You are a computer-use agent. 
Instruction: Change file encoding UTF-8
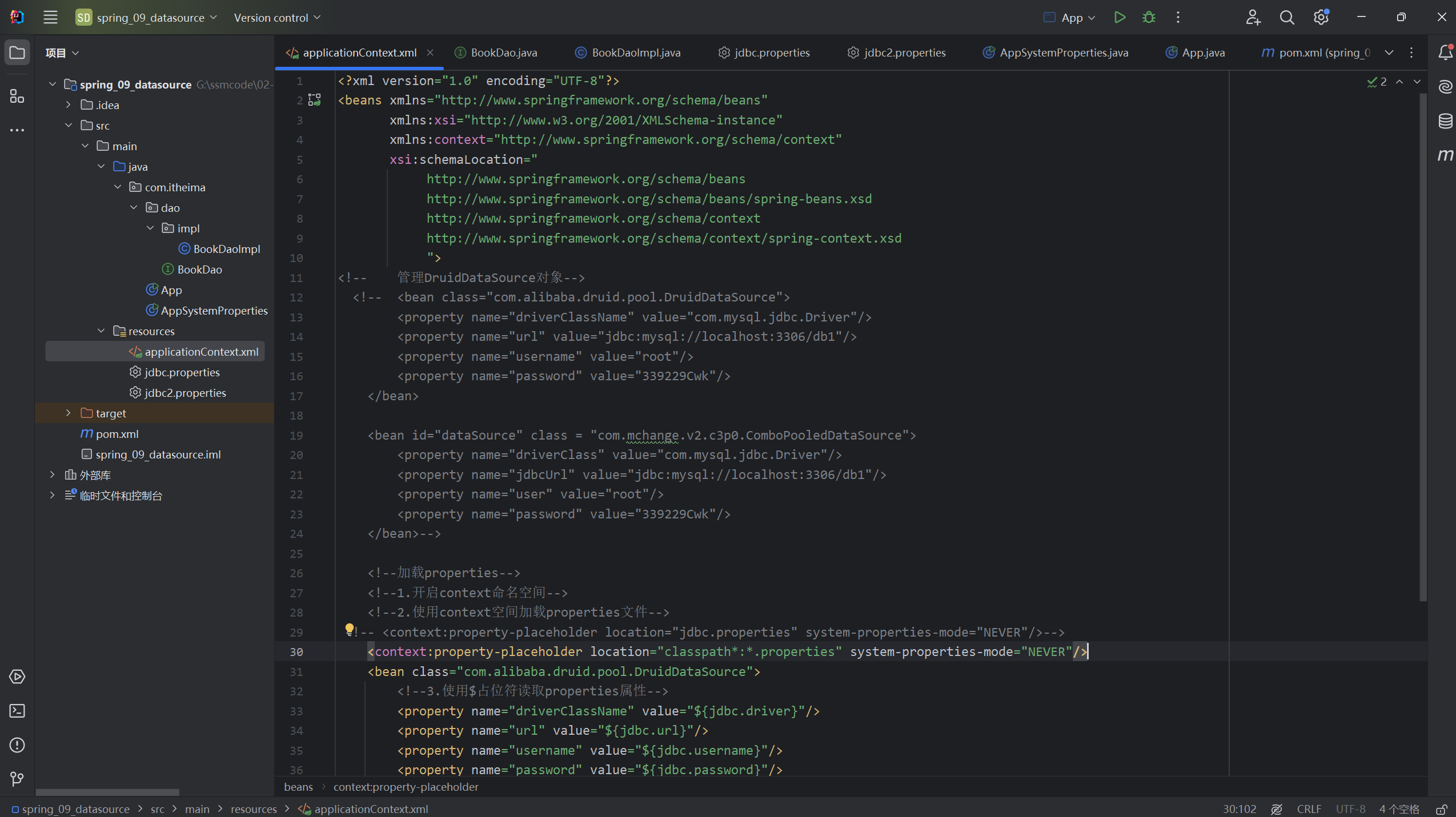(x=1350, y=809)
